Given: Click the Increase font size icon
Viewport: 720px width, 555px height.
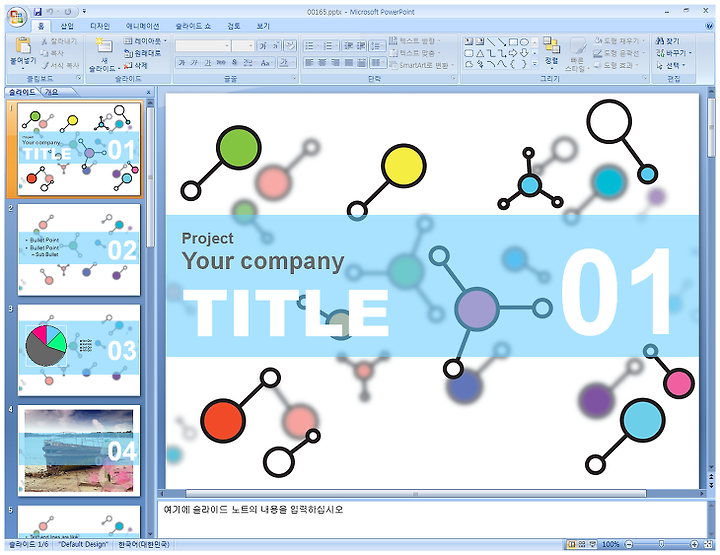Looking at the screenshot, I should coord(263,45).
